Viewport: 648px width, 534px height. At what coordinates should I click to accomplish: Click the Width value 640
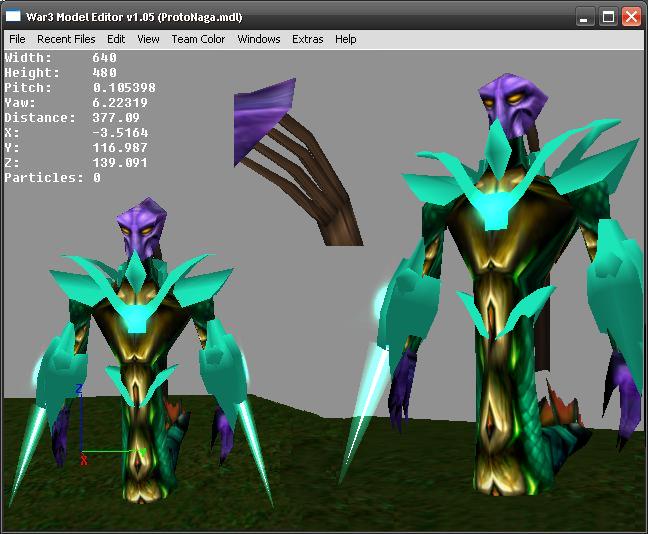[x=105, y=57]
